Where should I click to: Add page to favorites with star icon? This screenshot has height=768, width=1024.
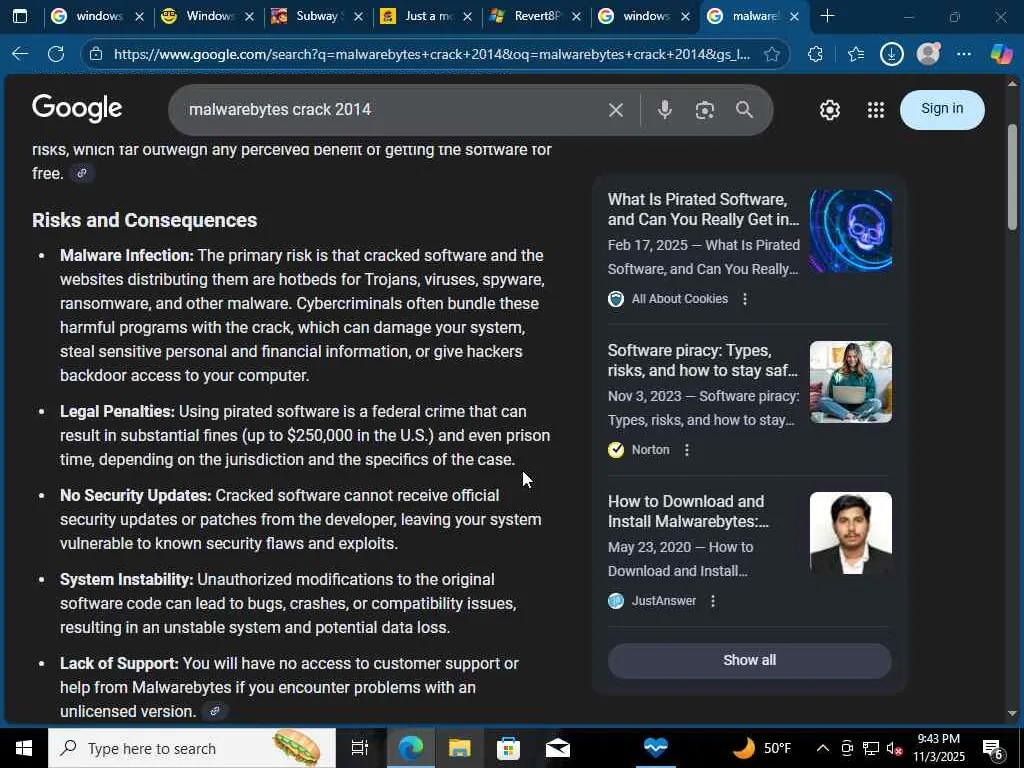pos(772,54)
